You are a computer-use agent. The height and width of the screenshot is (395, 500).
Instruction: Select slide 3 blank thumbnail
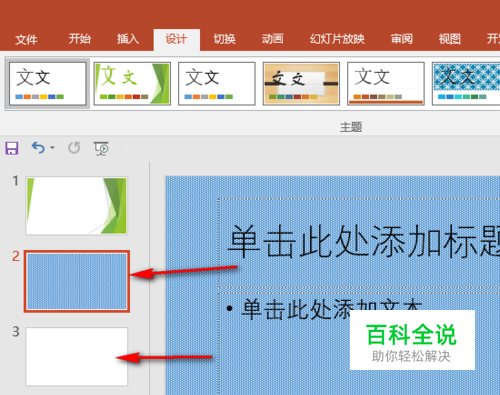tap(77, 356)
